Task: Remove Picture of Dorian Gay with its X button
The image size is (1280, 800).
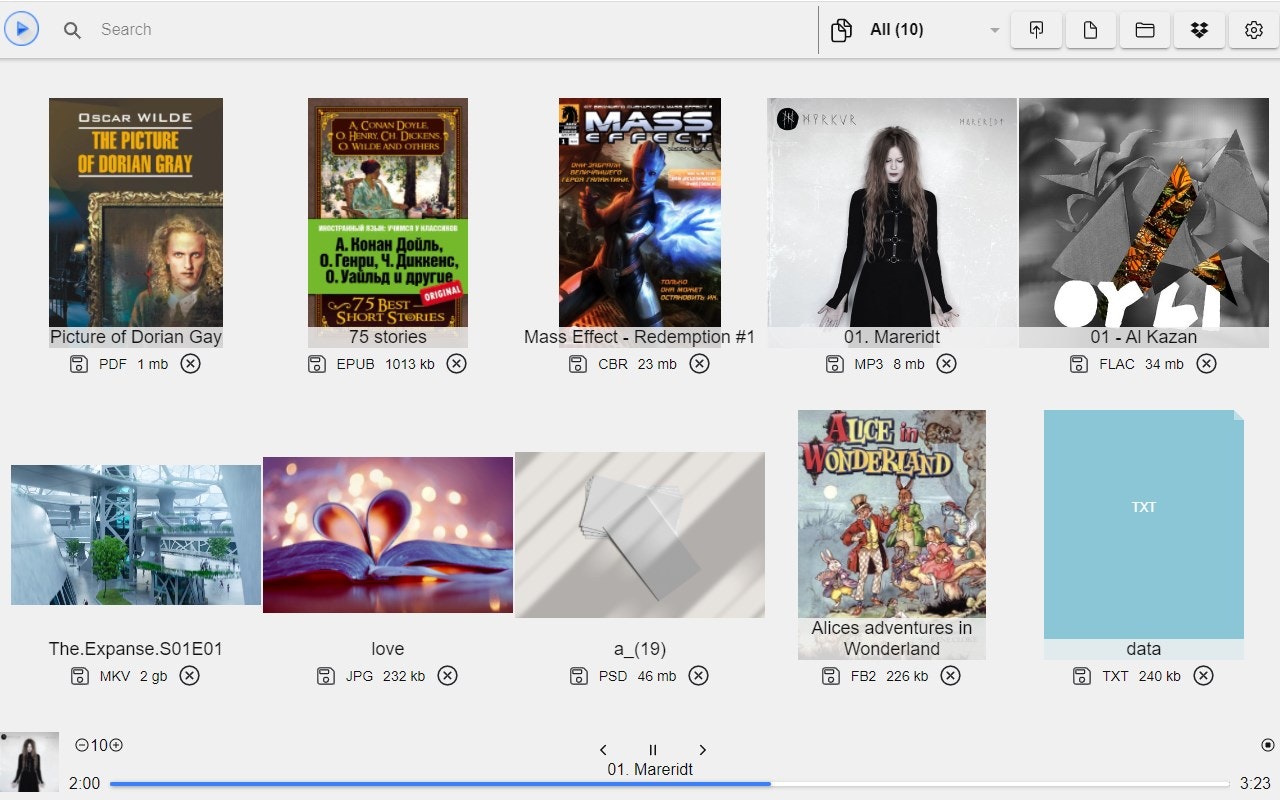Action: coord(190,364)
